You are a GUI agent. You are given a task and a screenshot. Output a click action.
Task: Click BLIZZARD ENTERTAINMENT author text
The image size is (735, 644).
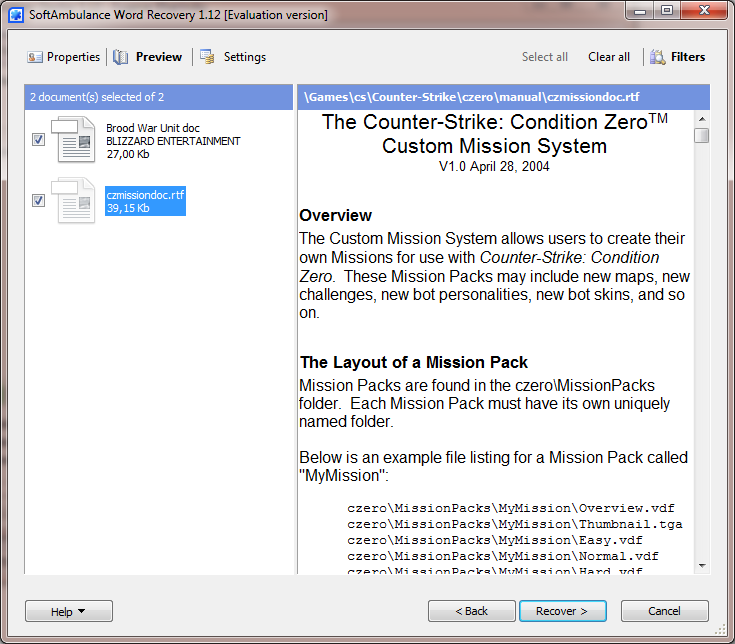click(173, 141)
